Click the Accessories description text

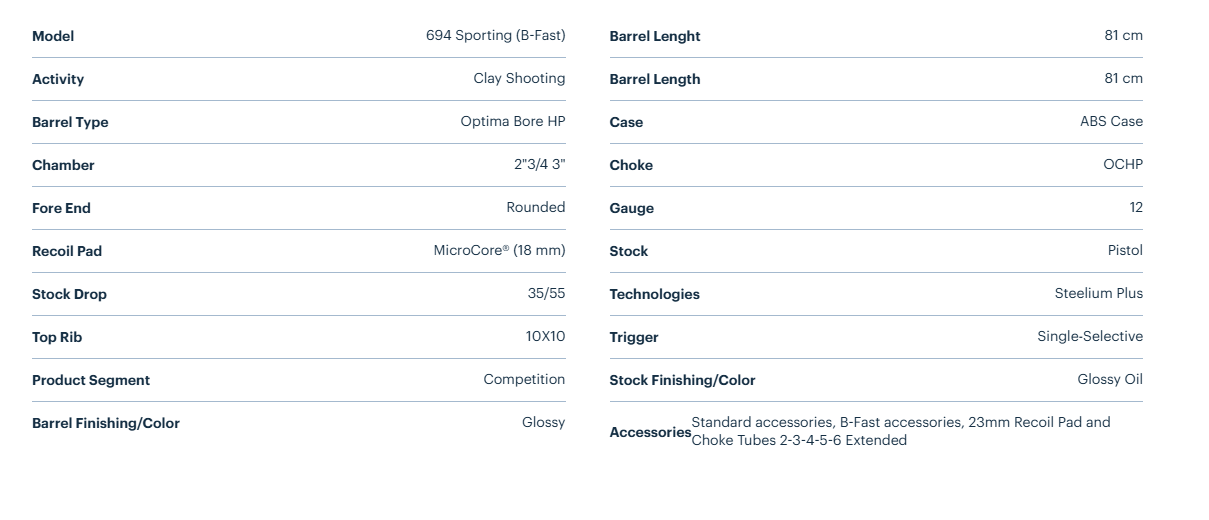(900, 431)
